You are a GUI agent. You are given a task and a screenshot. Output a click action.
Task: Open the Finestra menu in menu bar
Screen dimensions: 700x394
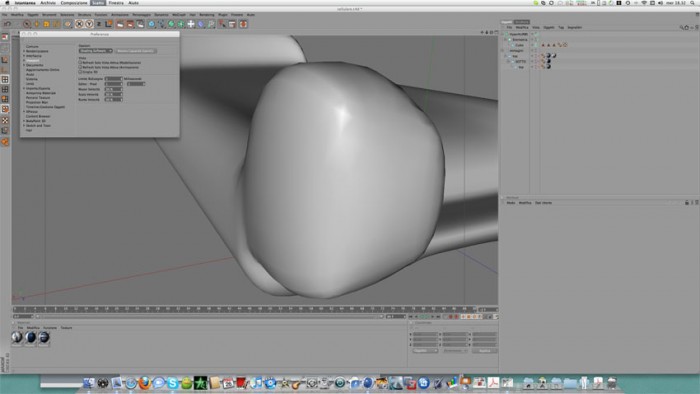[116, 3]
